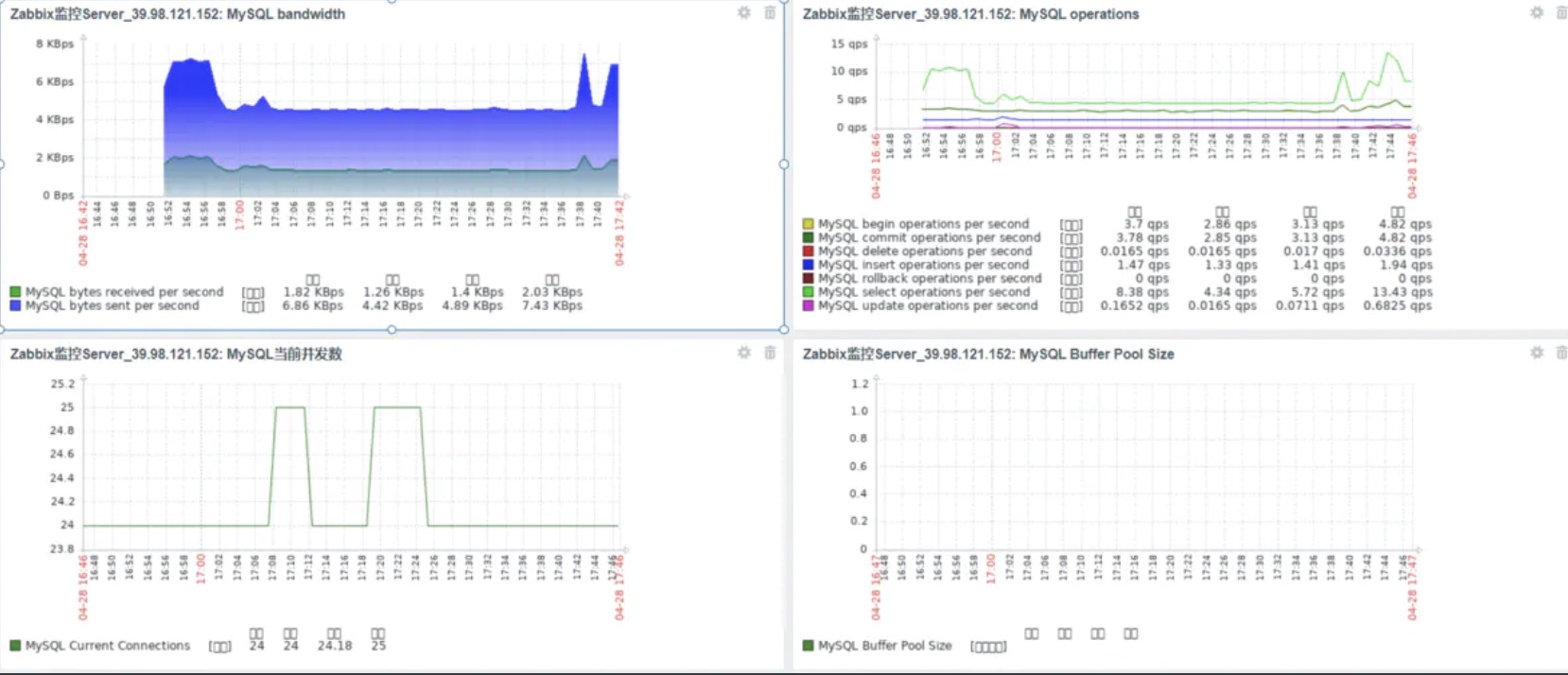This screenshot has height=675, width=1568.
Task: Click the bandwidth widget's right-edge resize handle
Action: pos(784,164)
